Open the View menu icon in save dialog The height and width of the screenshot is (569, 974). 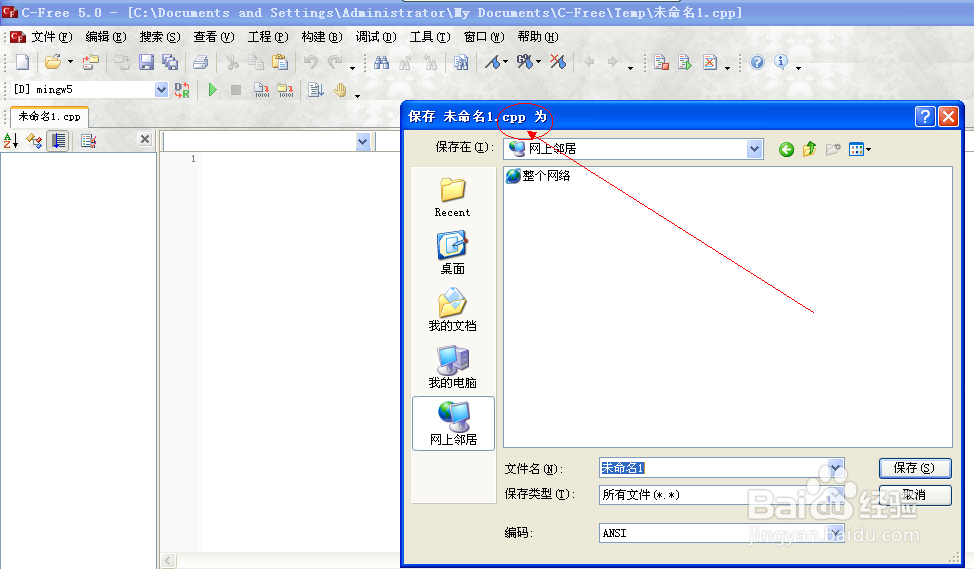point(860,149)
